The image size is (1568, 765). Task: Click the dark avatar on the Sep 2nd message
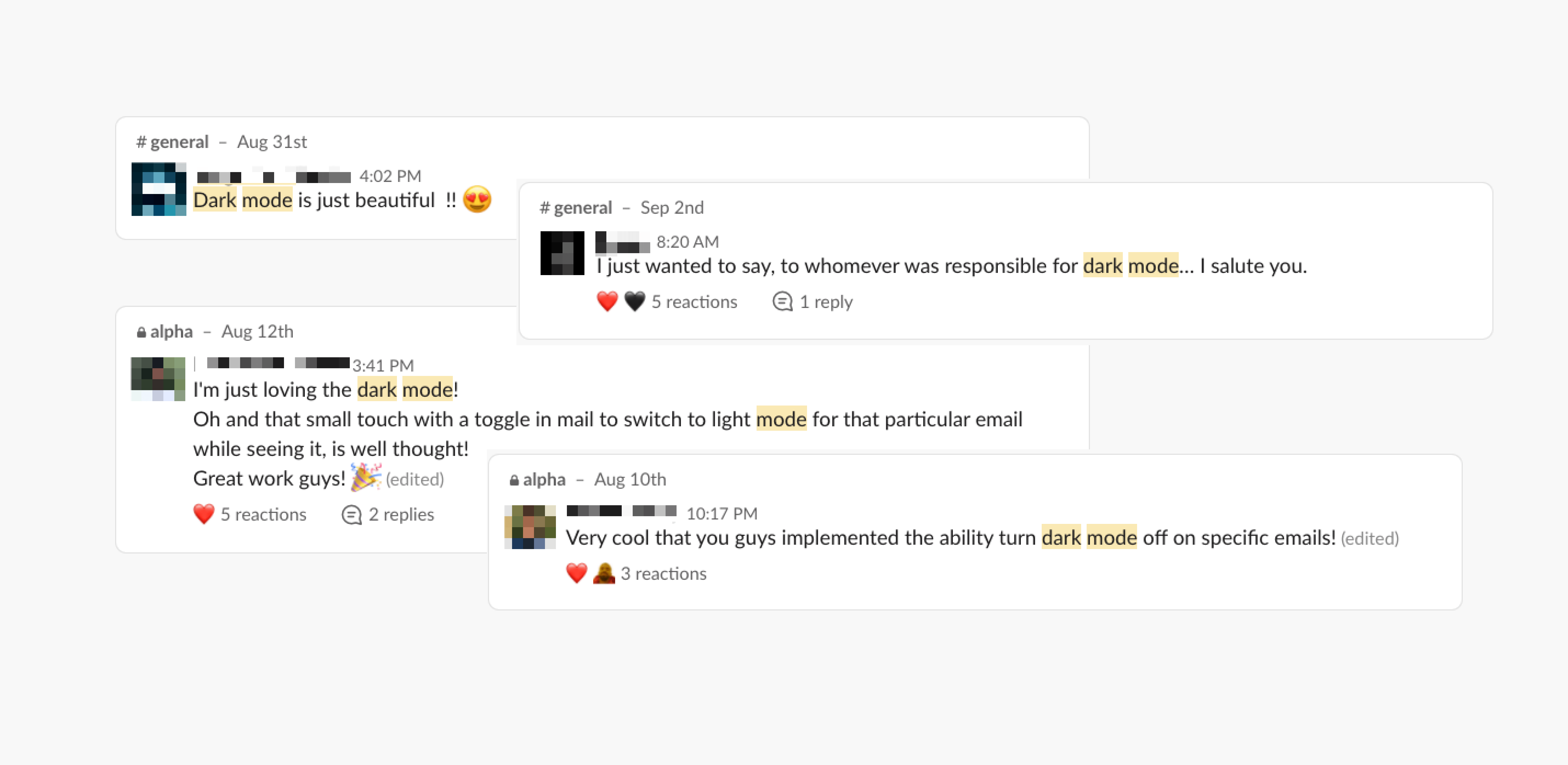point(563,253)
